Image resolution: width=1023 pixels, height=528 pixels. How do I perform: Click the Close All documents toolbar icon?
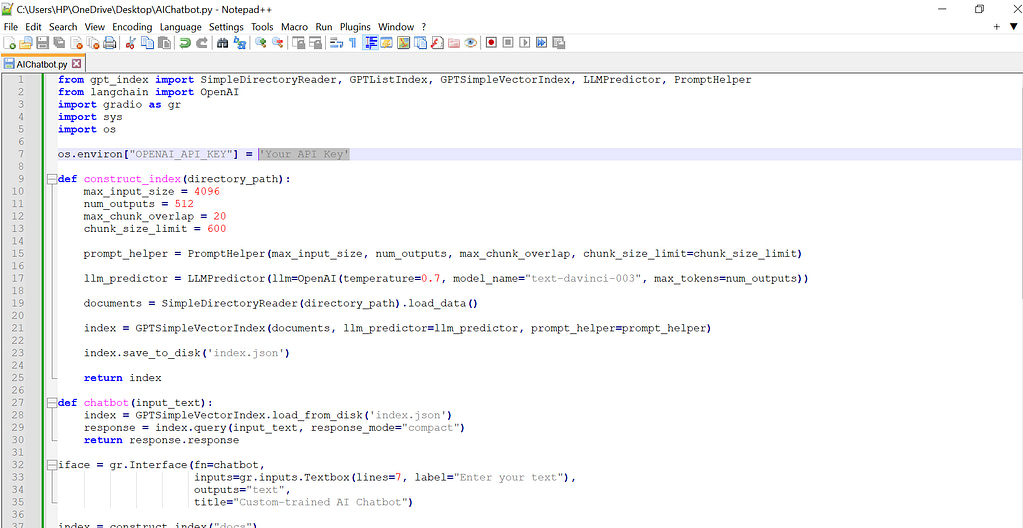pos(93,43)
